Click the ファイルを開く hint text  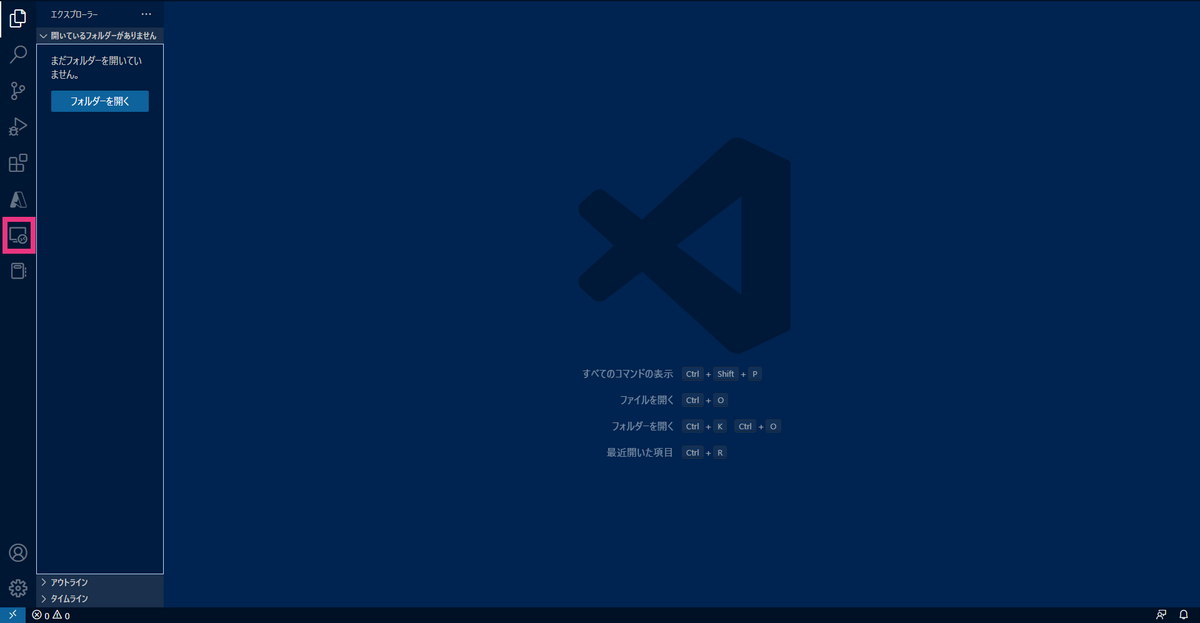pyautogui.click(x=647, y=399)
